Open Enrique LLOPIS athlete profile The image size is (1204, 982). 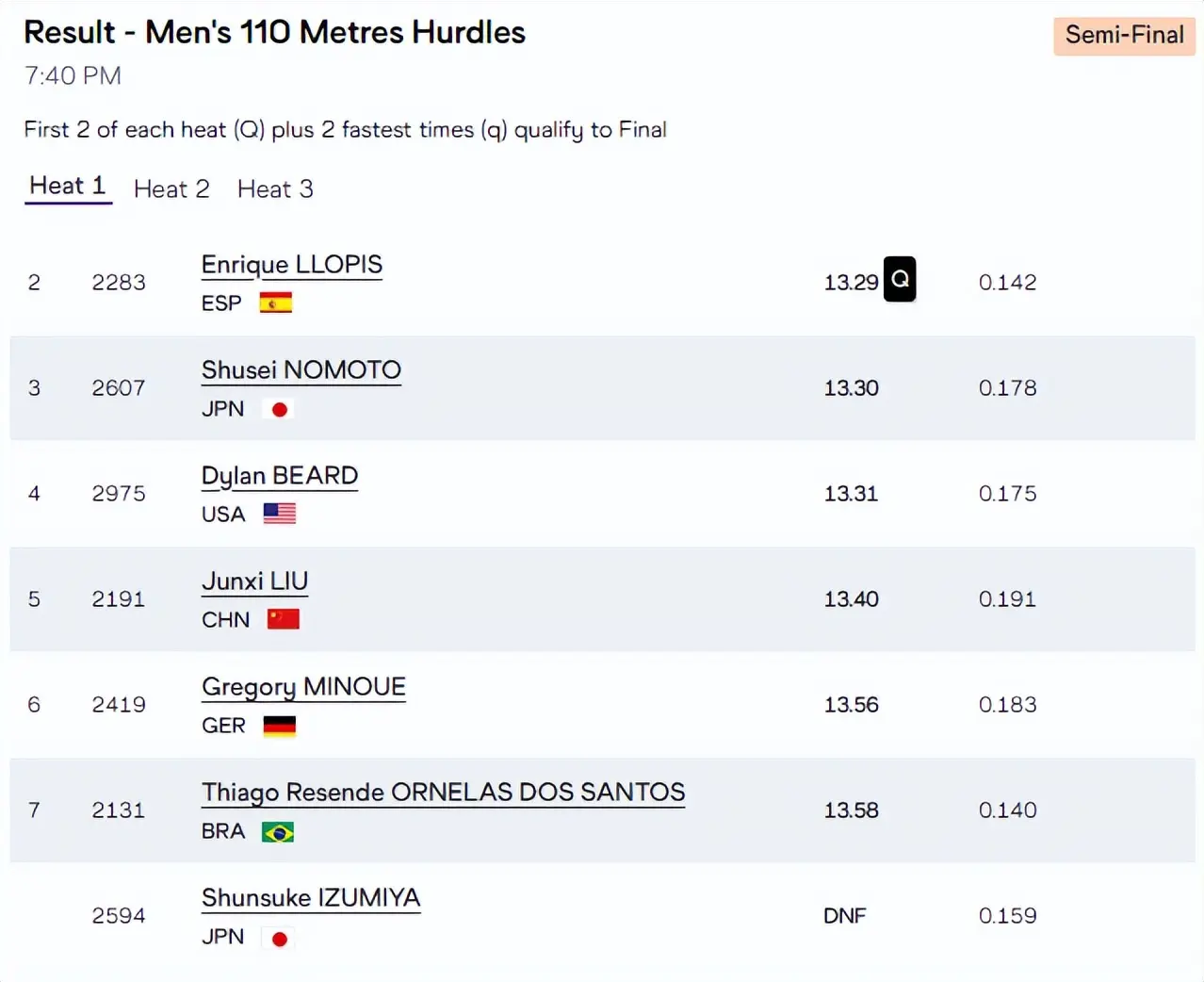coord(292,265)
